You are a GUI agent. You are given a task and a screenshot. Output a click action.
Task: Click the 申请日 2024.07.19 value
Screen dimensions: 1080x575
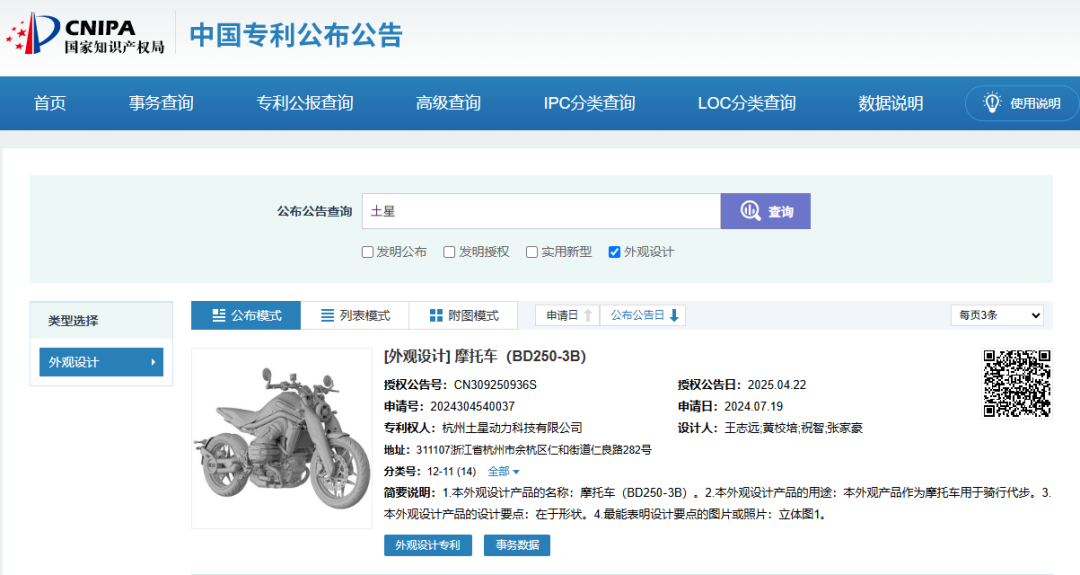pos(754,406)
